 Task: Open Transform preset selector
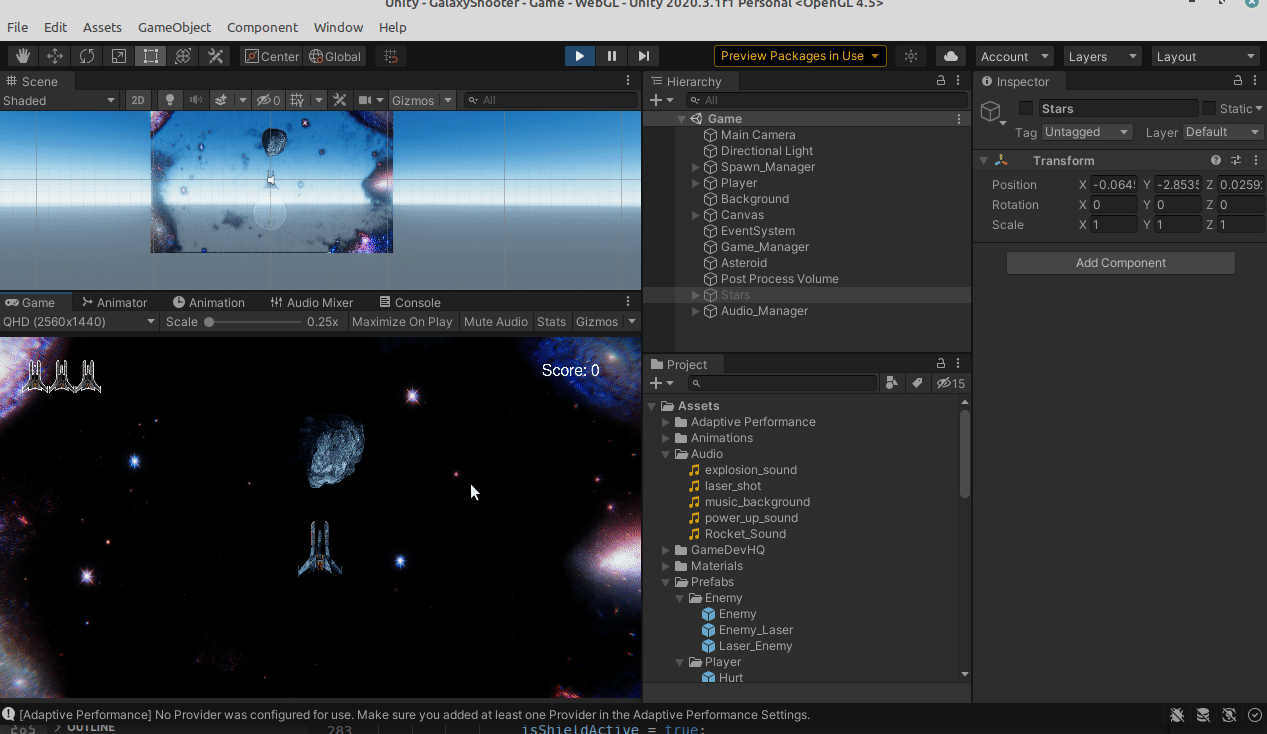1236,160
